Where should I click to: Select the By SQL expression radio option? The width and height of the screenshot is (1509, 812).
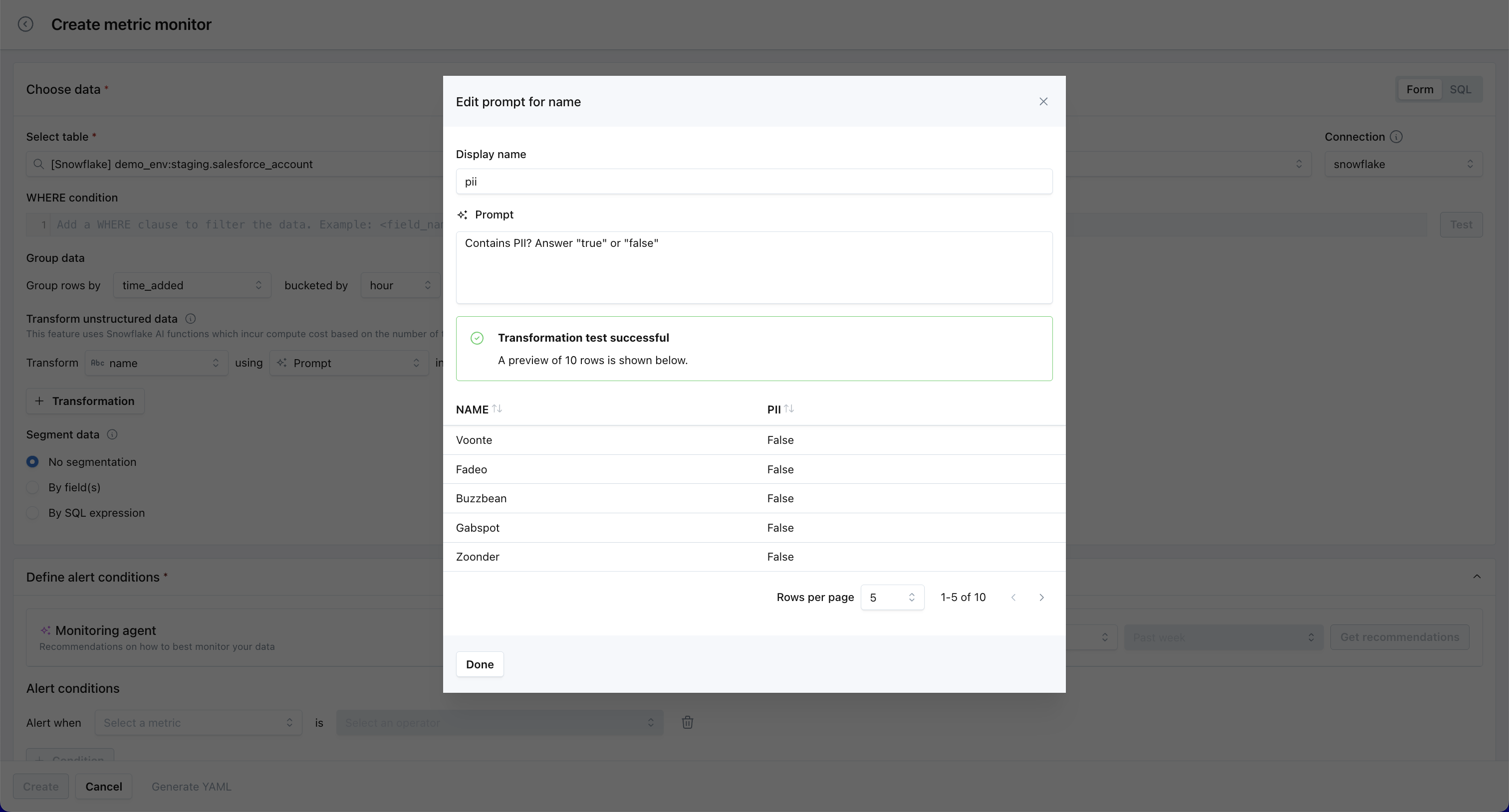pos(33,513)
